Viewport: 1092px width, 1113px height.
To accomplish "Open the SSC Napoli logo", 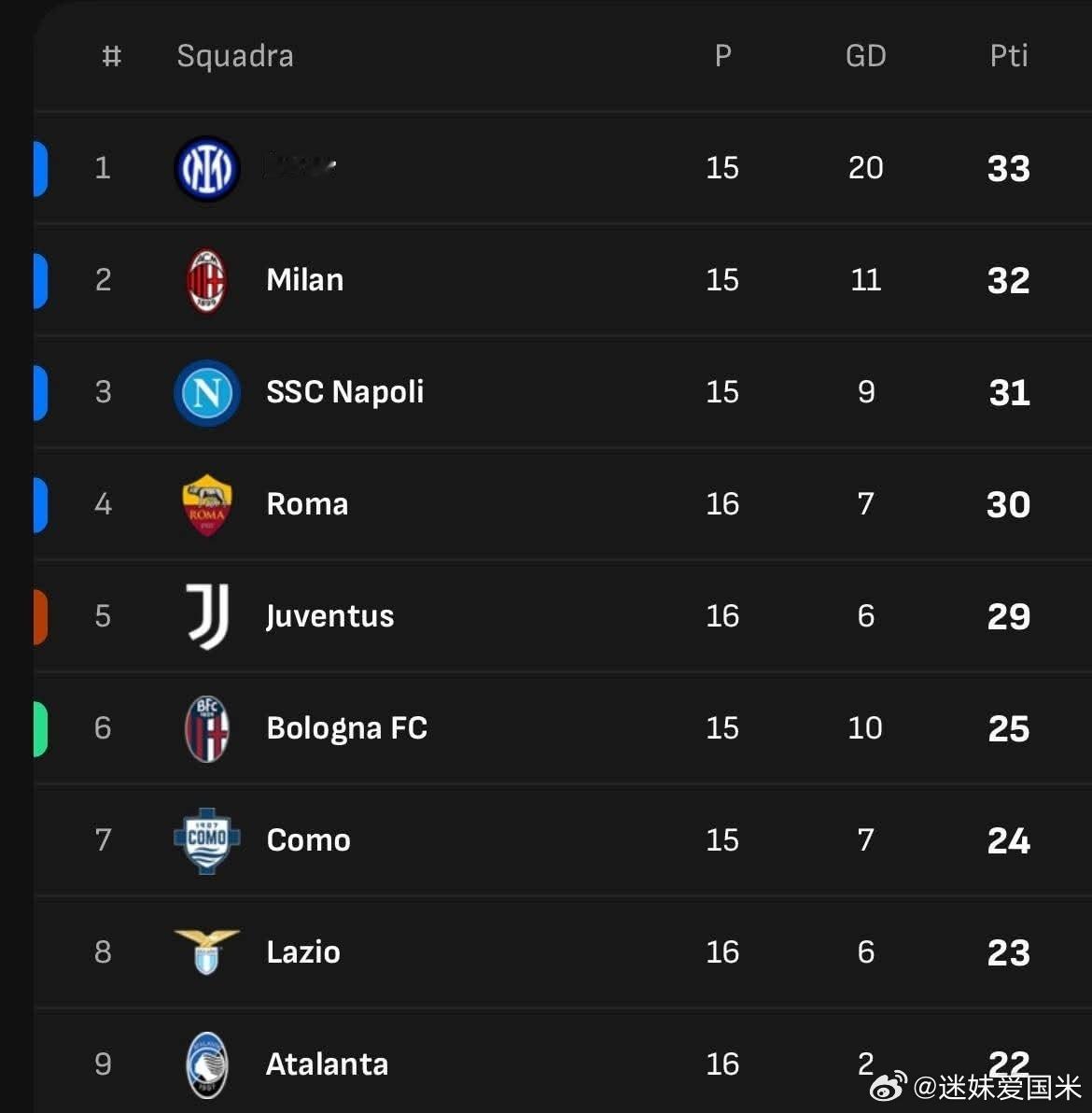I will tap(207, 392).
